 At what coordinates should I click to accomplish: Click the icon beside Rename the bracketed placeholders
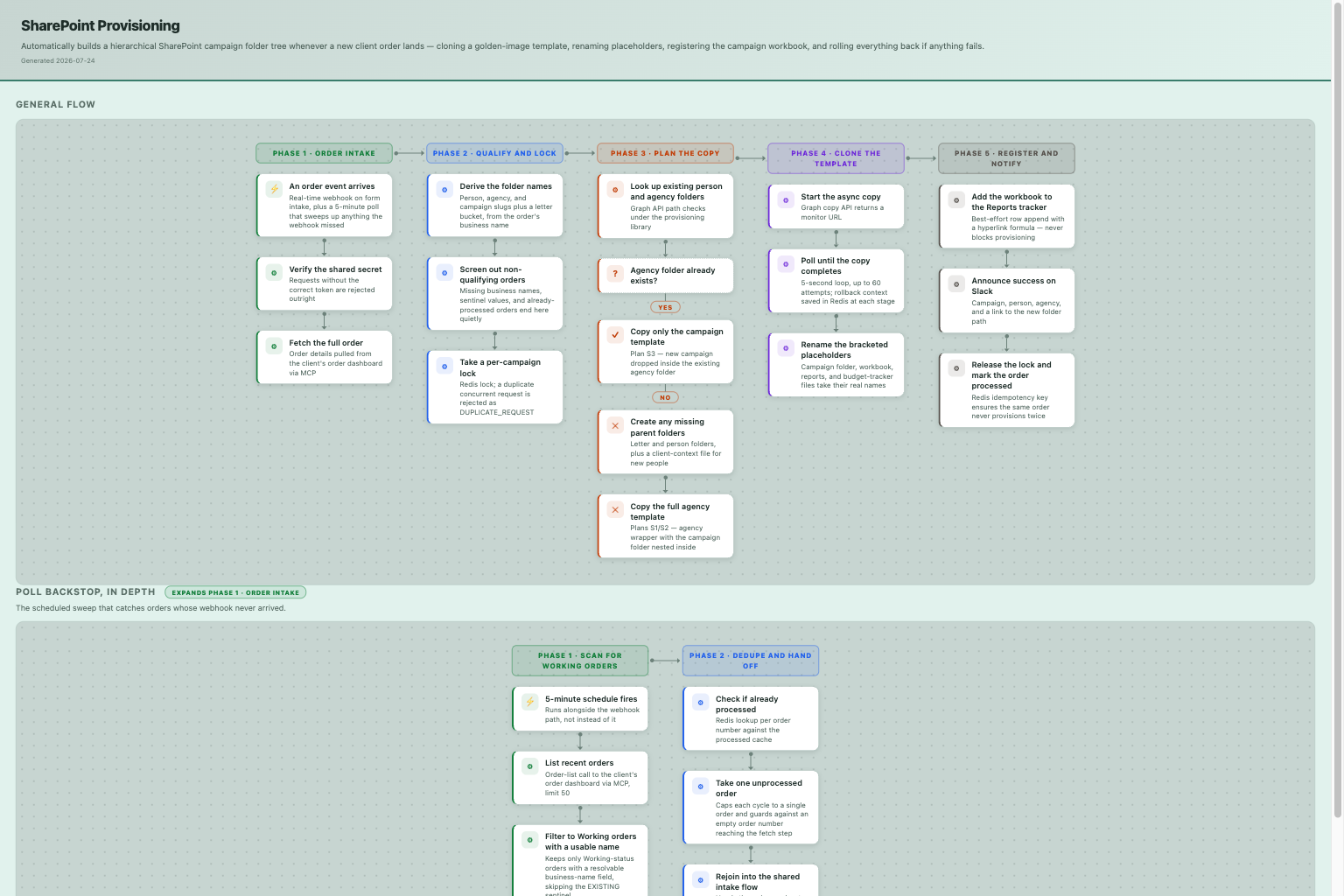[786, 347]
